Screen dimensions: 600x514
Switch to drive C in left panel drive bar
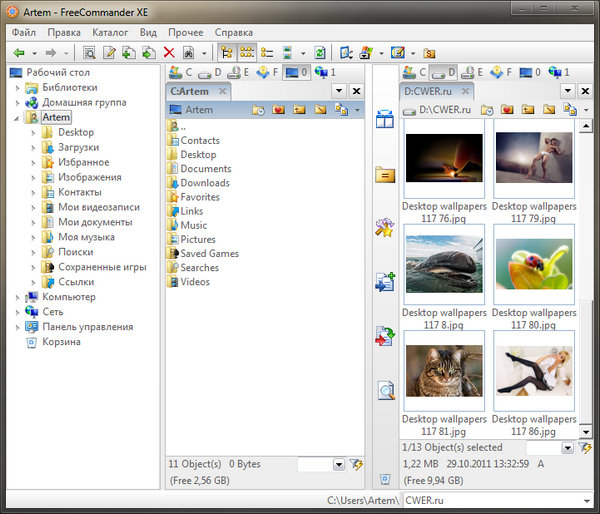pos(181,72)
